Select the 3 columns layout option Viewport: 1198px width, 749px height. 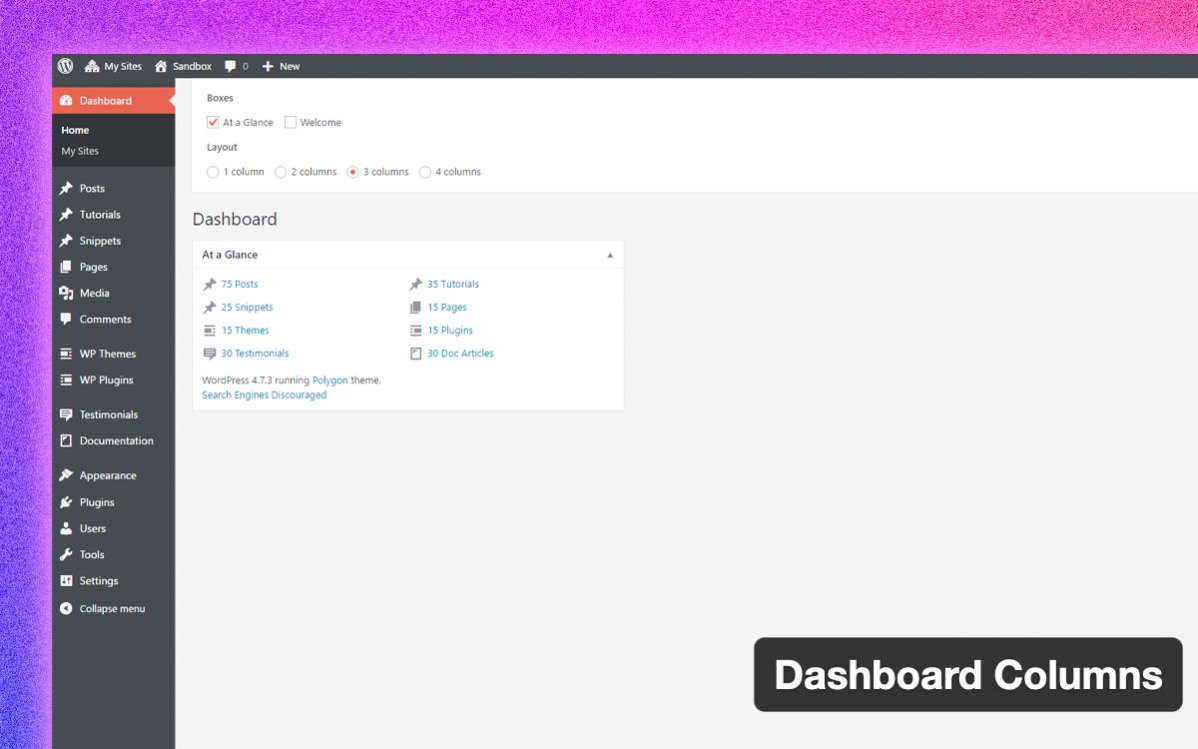352,172
